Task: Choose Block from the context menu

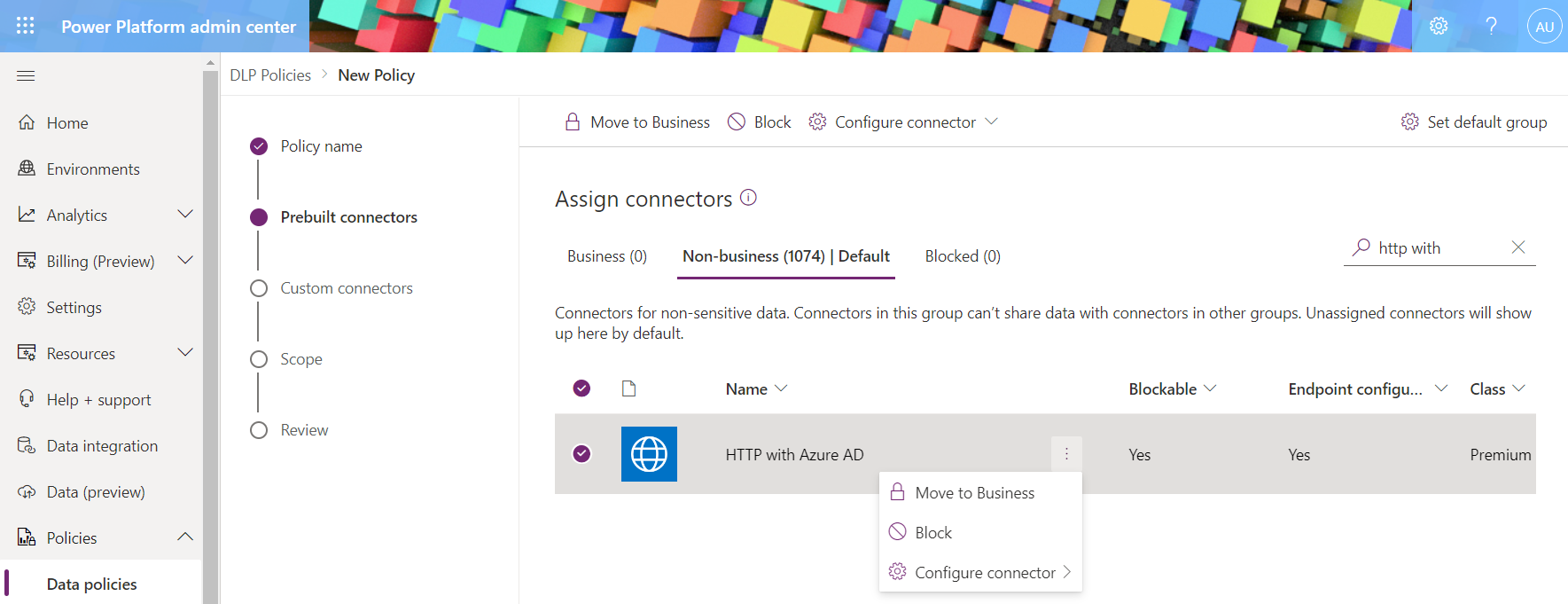Action: [933, 532]
